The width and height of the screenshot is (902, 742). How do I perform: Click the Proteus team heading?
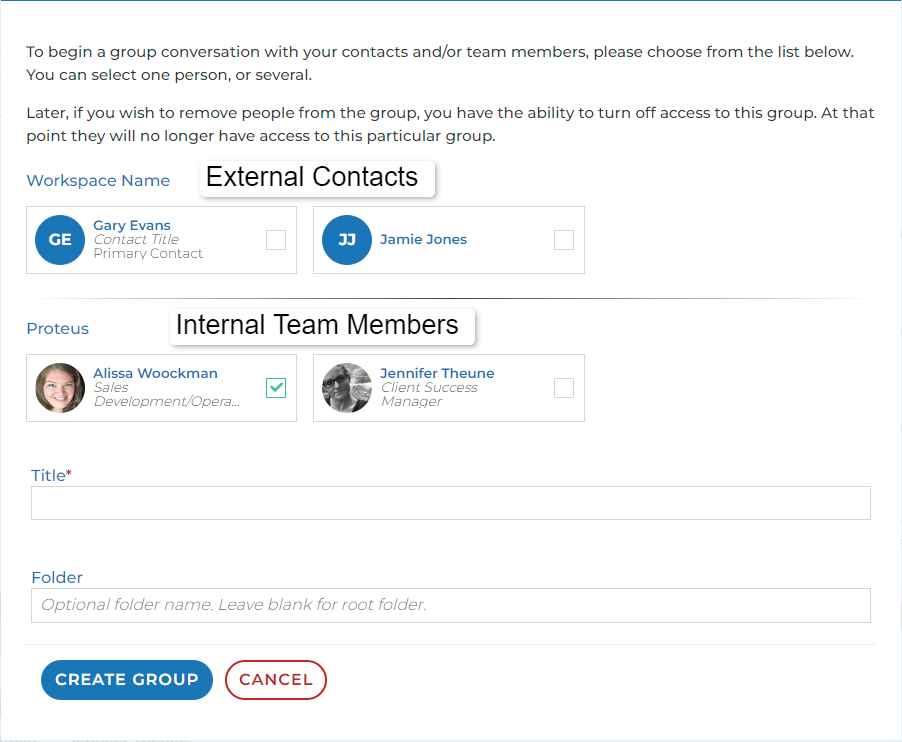58,328
